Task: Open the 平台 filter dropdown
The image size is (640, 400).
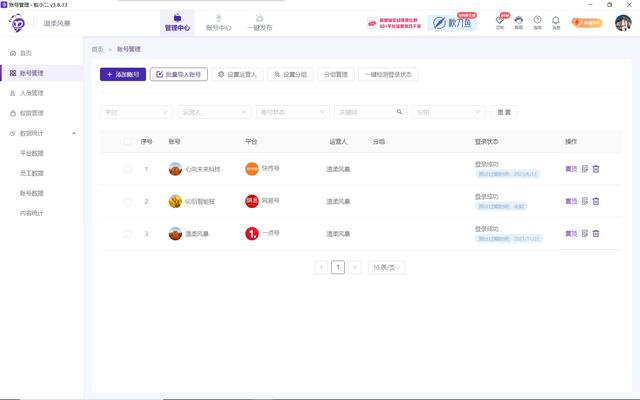Action: tap(136, 112)
